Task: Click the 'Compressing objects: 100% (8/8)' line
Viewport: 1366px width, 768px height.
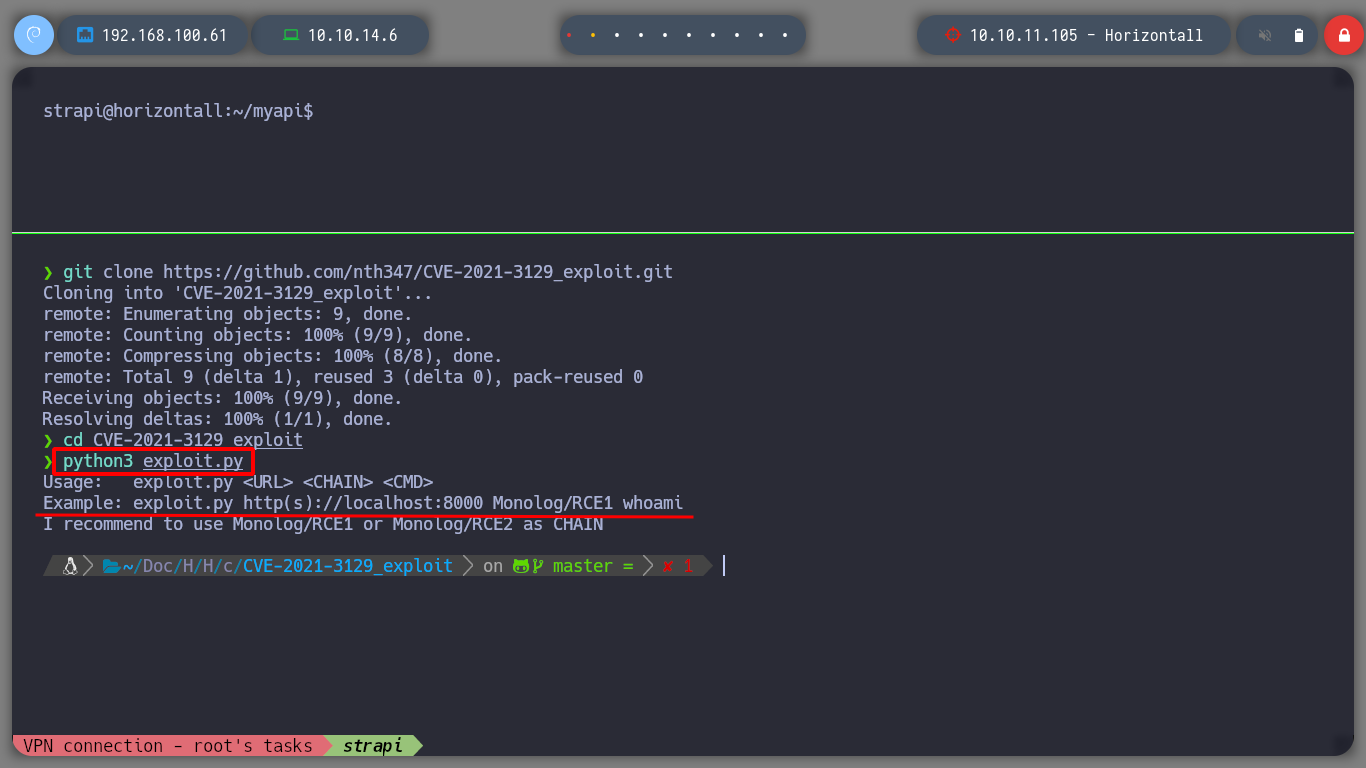Action: click(273, 356)
